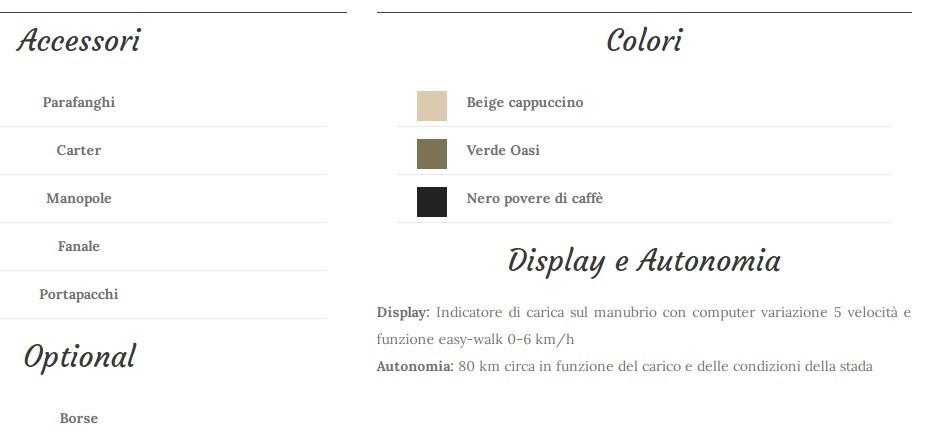Click the Display e Autonomia heading

pos(644,261)
